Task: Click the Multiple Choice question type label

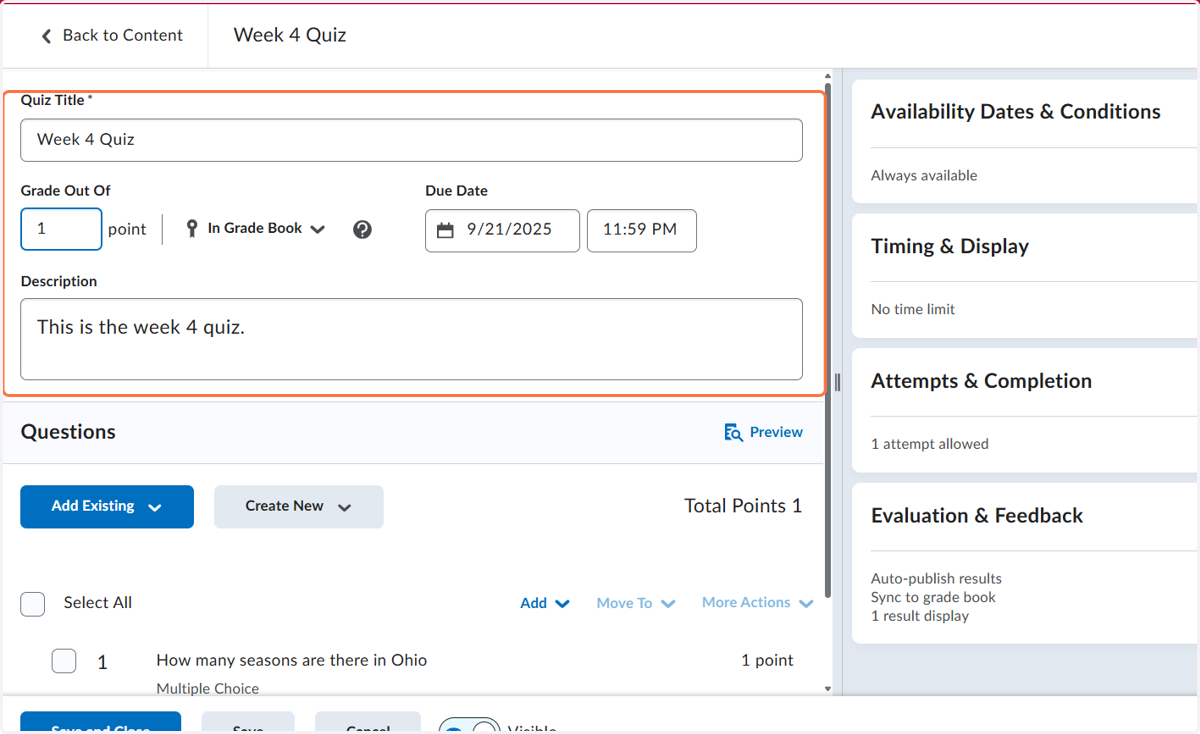Action: pyautogui.click(x=208, y=688)
